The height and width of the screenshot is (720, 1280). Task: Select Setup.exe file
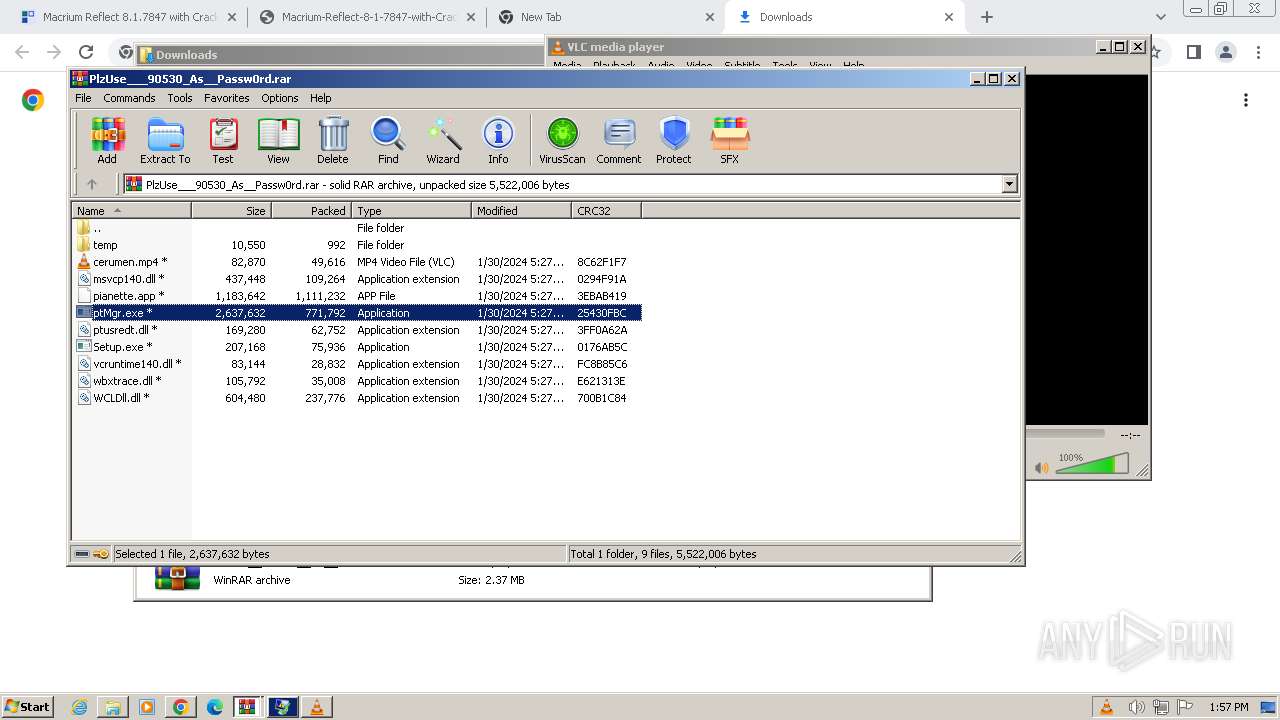tap(357, 347)
